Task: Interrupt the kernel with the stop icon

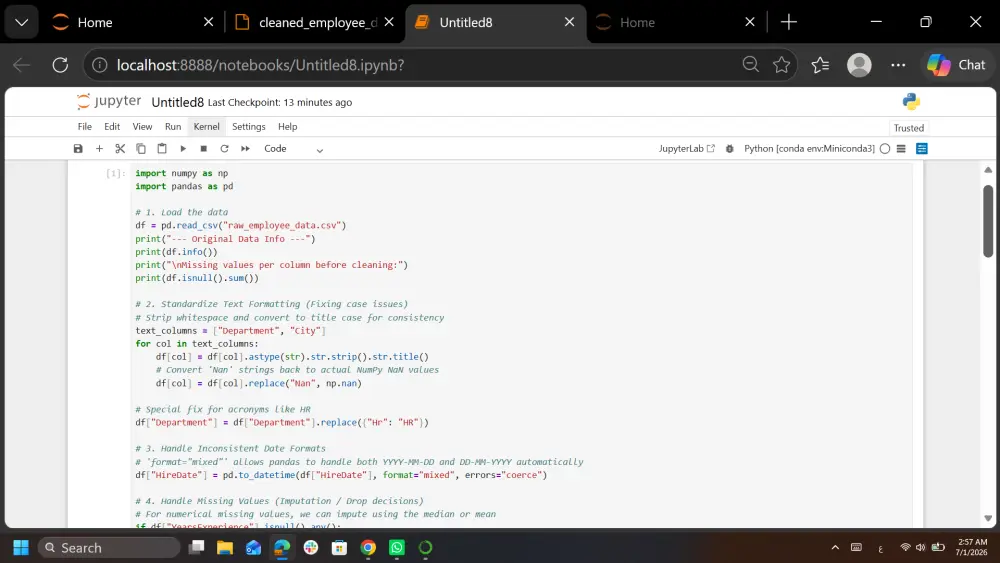Action: pyautogui.click(x=203, y=149)
